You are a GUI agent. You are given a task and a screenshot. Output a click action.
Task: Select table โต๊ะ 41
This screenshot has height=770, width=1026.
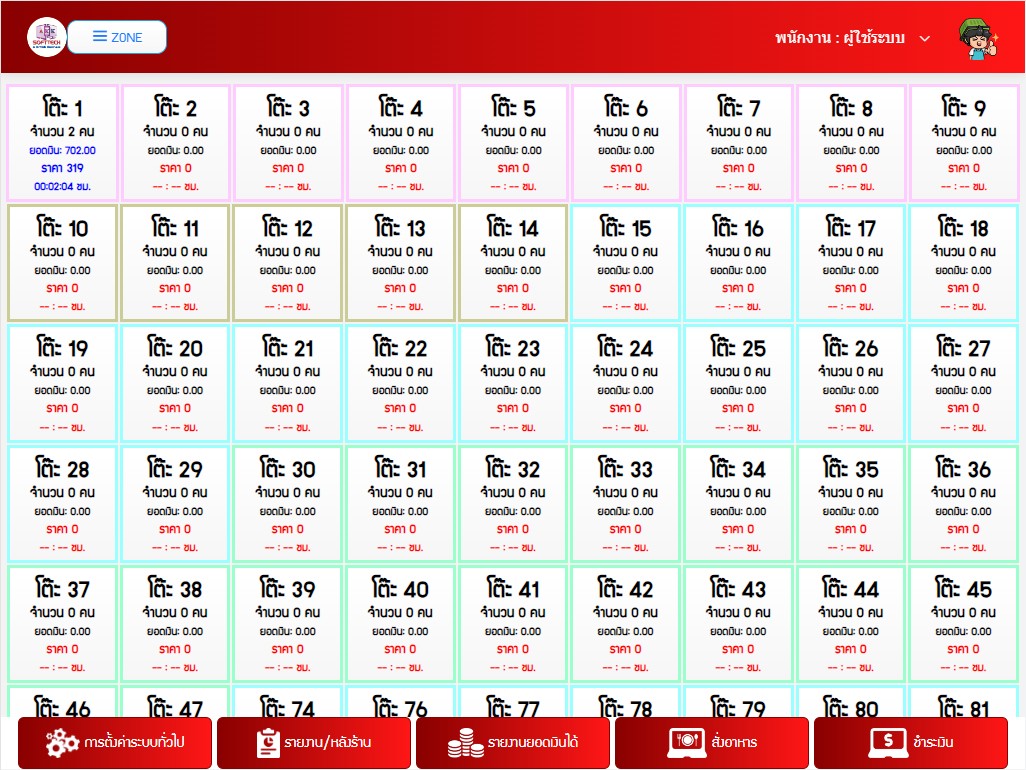pos(513,624)
